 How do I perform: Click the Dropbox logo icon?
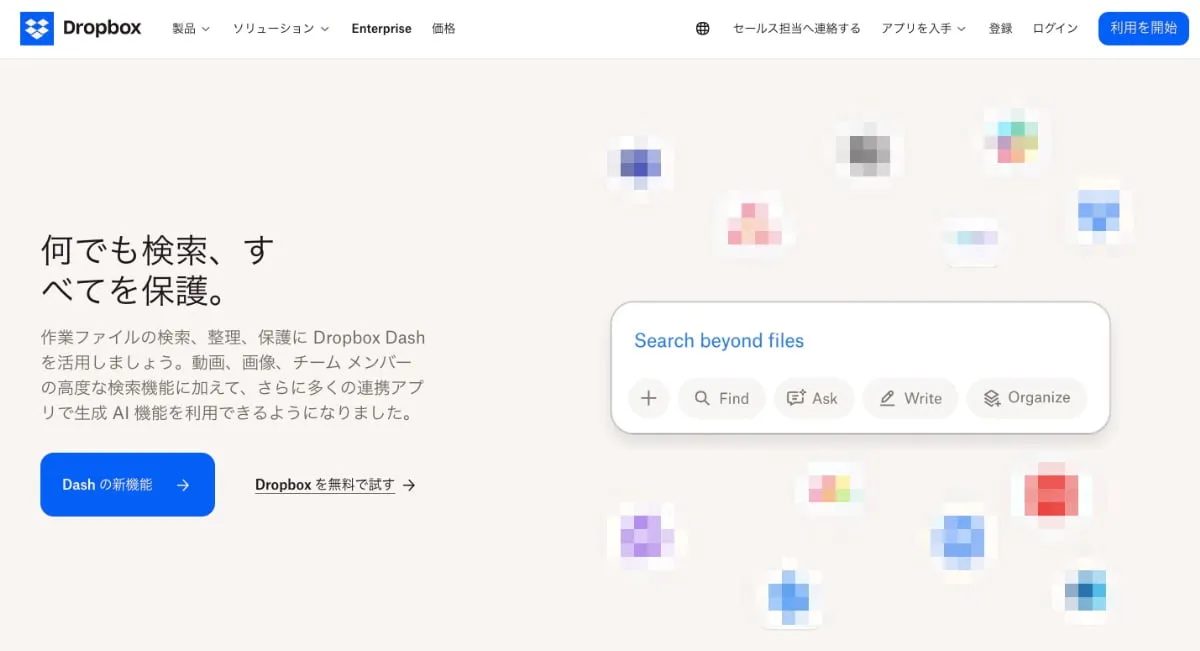[39, 27]
